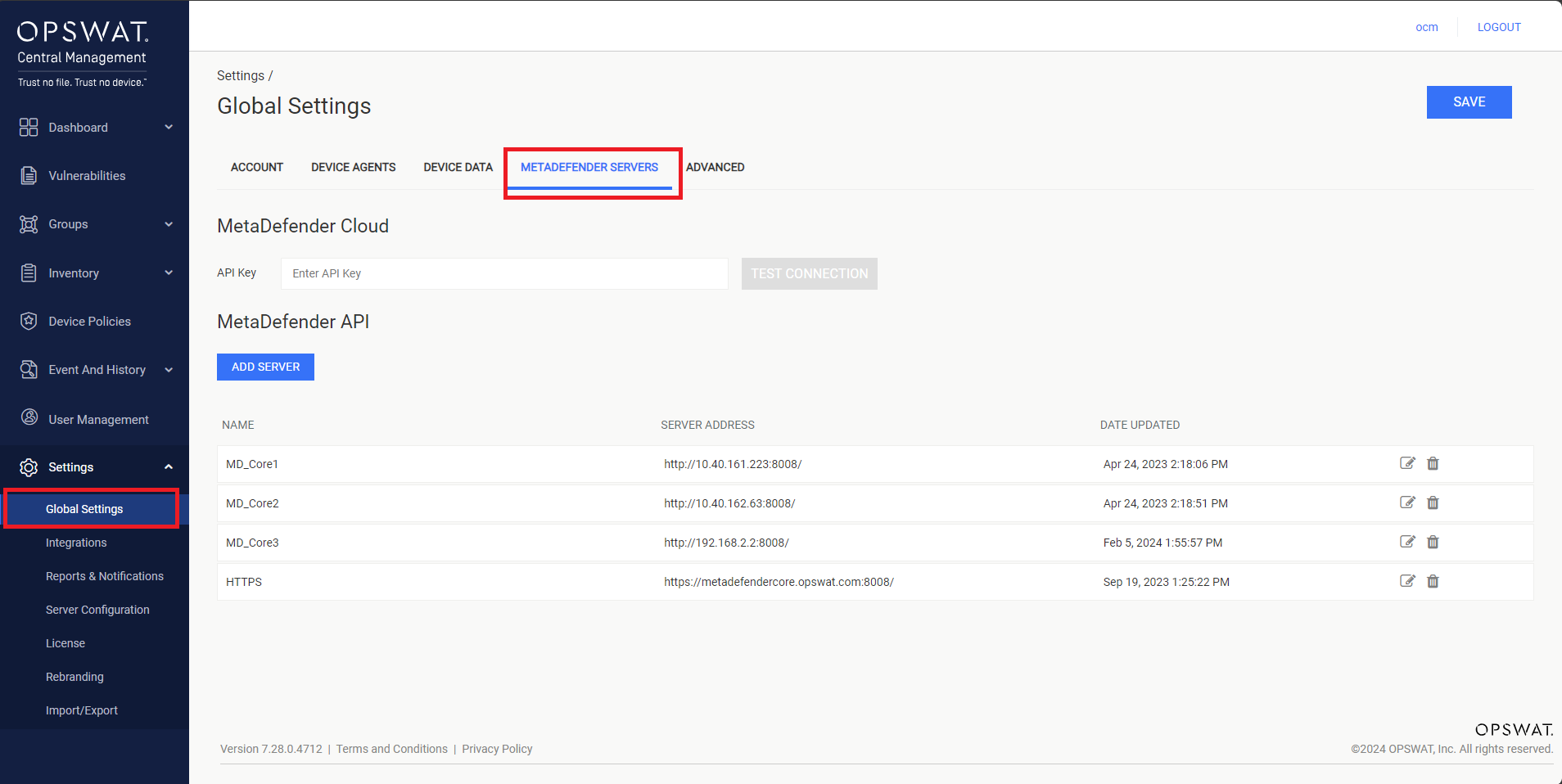Click the ocm user link
Screen dimensions: 1562x784
click(1427, 27)
